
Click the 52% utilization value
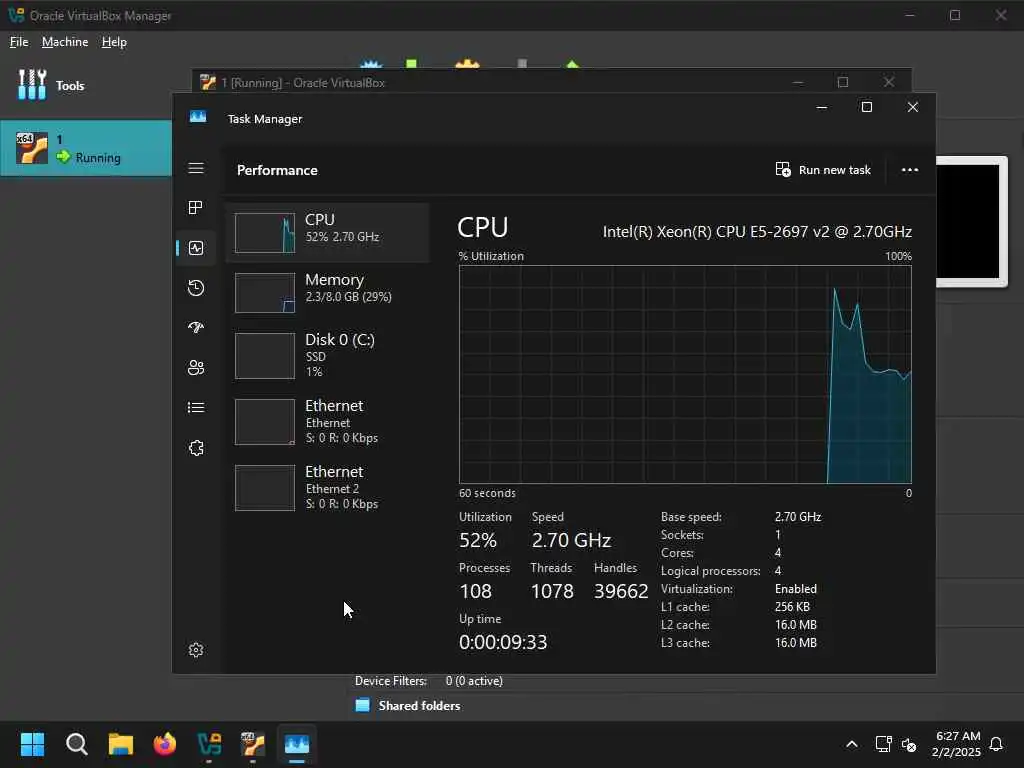pos(478,541)
